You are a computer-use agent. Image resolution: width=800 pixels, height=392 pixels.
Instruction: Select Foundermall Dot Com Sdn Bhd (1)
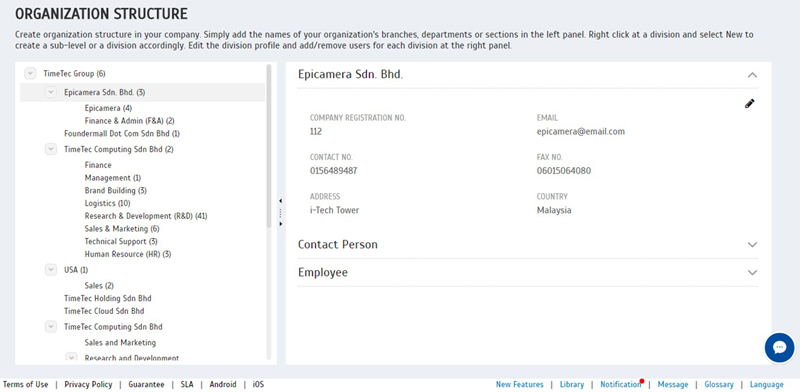pyautogui.click(x=122, y=134)
